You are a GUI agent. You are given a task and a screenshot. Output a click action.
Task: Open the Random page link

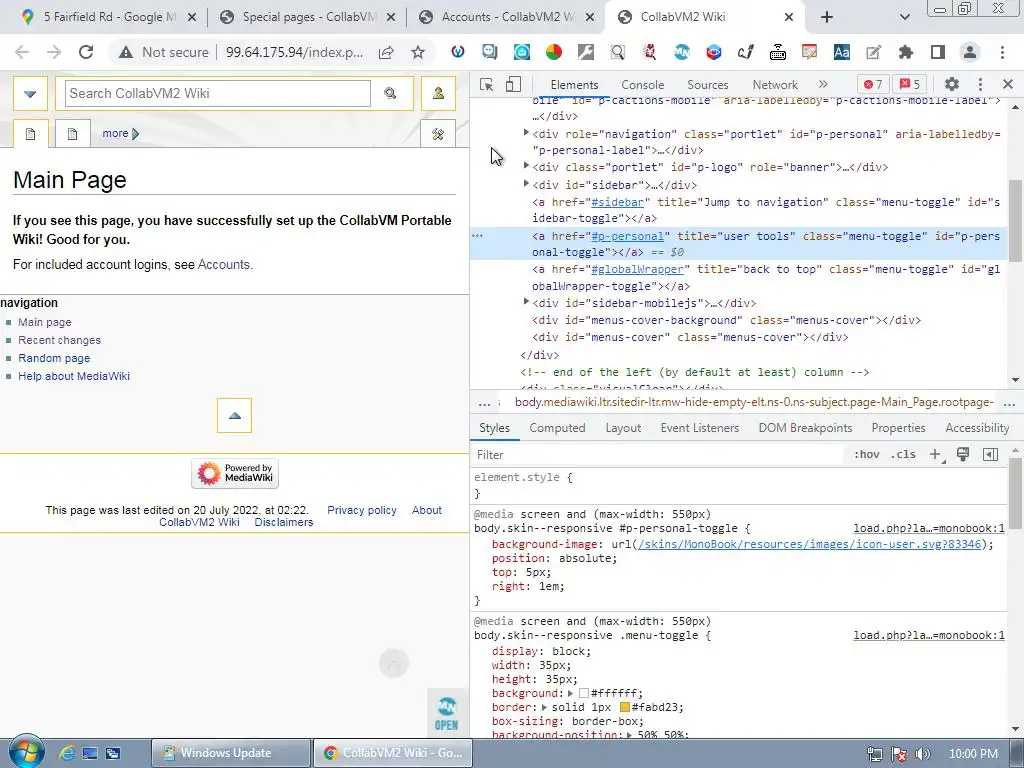pyautogui.click(x=54, y=358)
